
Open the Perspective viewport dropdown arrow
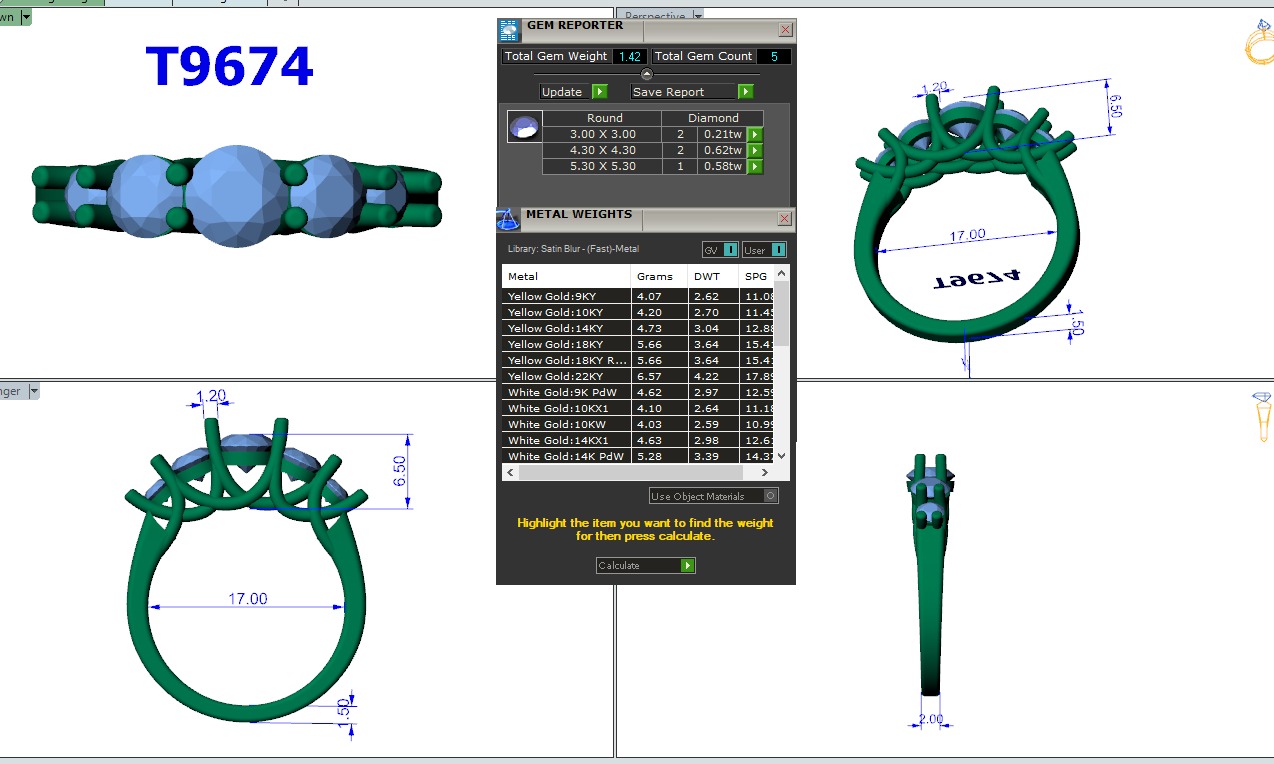pos(698,16)
